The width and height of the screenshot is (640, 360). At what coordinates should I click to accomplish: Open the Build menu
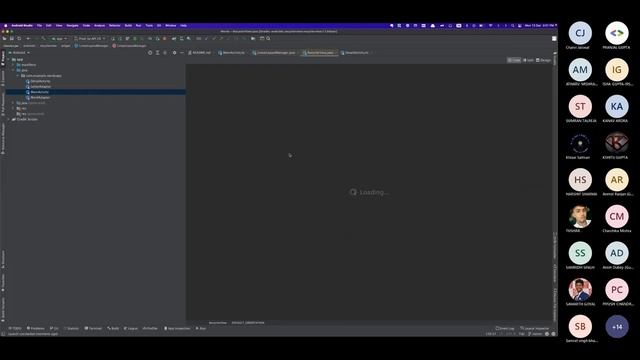(x=128, y=25)
